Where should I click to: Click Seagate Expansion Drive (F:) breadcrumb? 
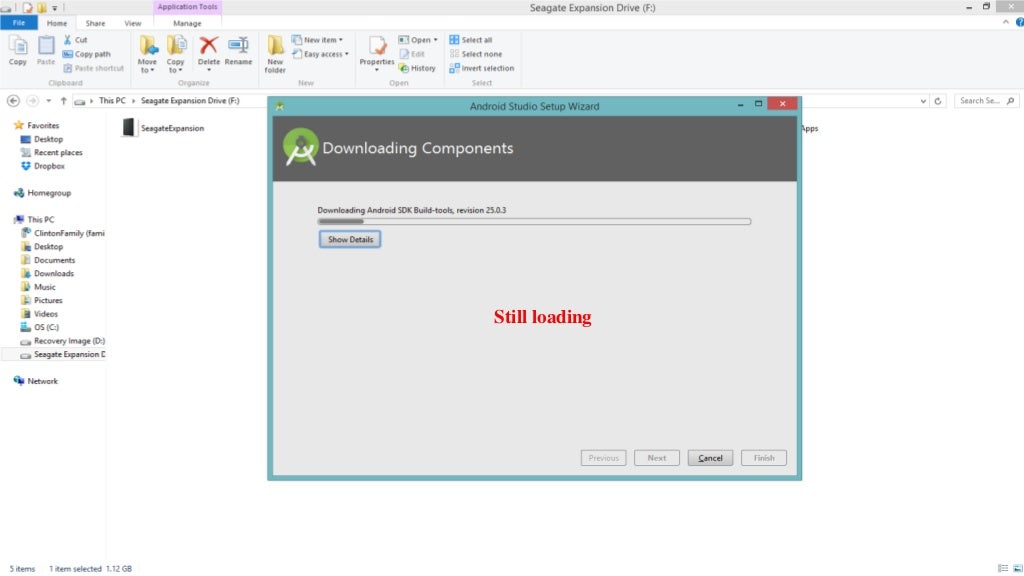coord(190,101)
